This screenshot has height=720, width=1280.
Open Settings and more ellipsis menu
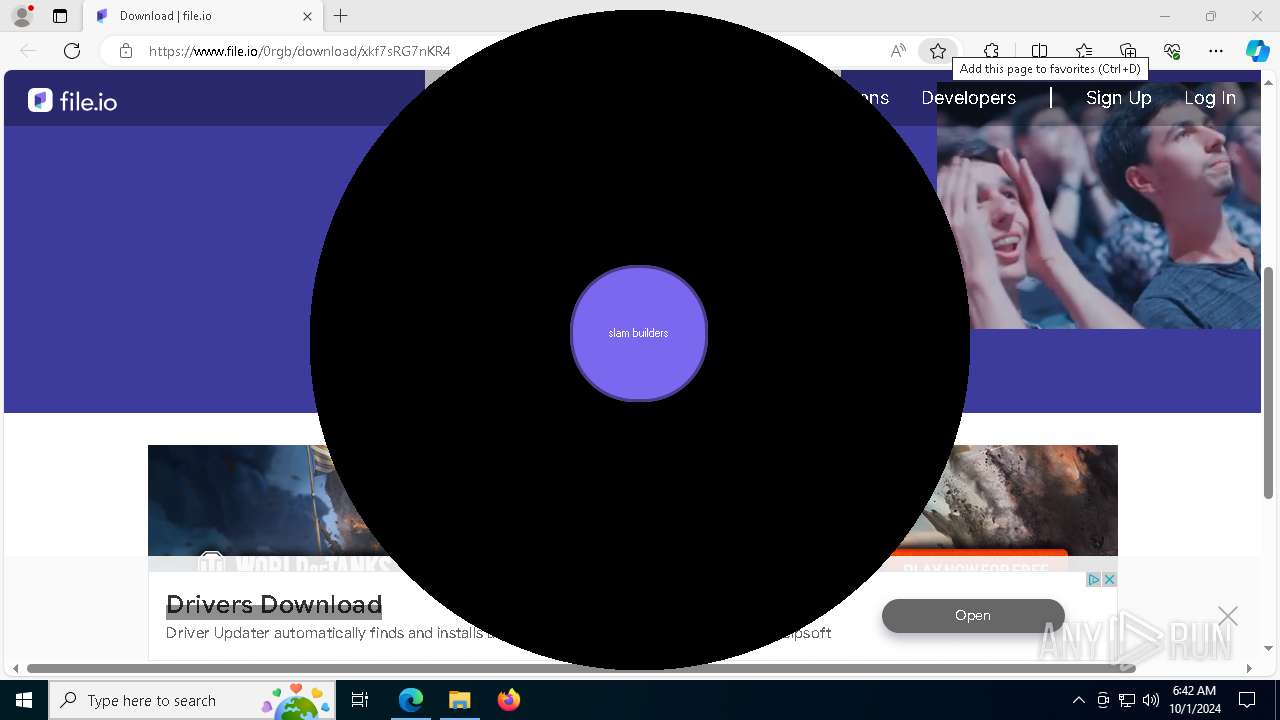(x=1216, y=51)
